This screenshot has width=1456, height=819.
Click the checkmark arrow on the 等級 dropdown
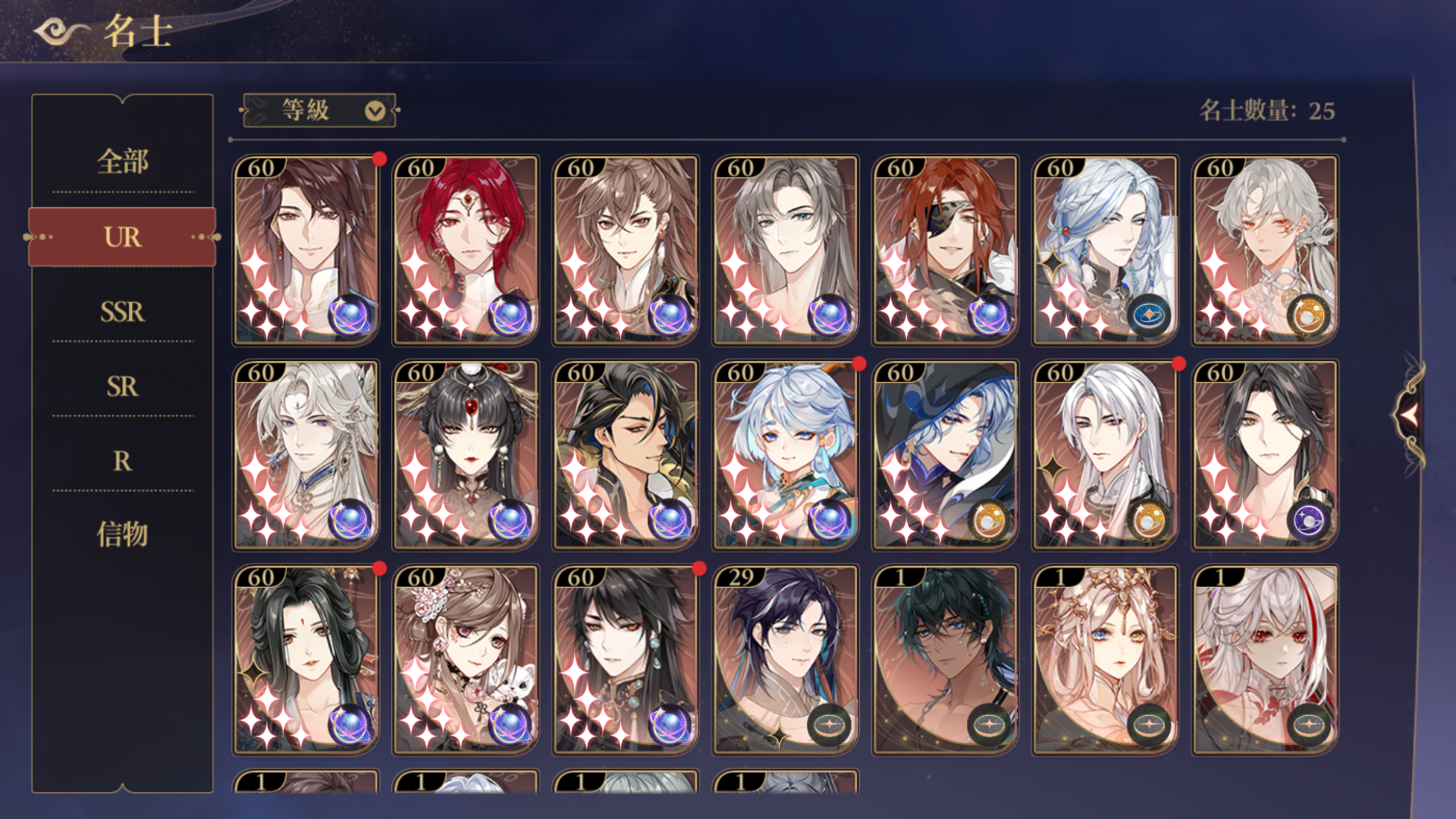point(375,111)
